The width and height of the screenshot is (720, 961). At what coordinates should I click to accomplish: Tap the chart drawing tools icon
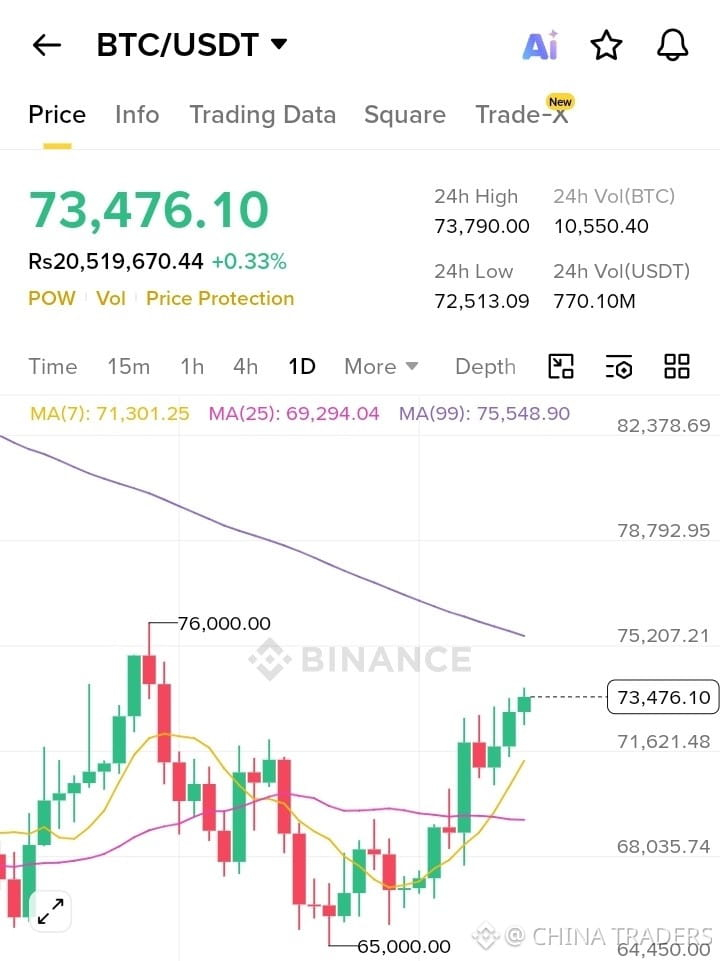click(x=560, y=367)
